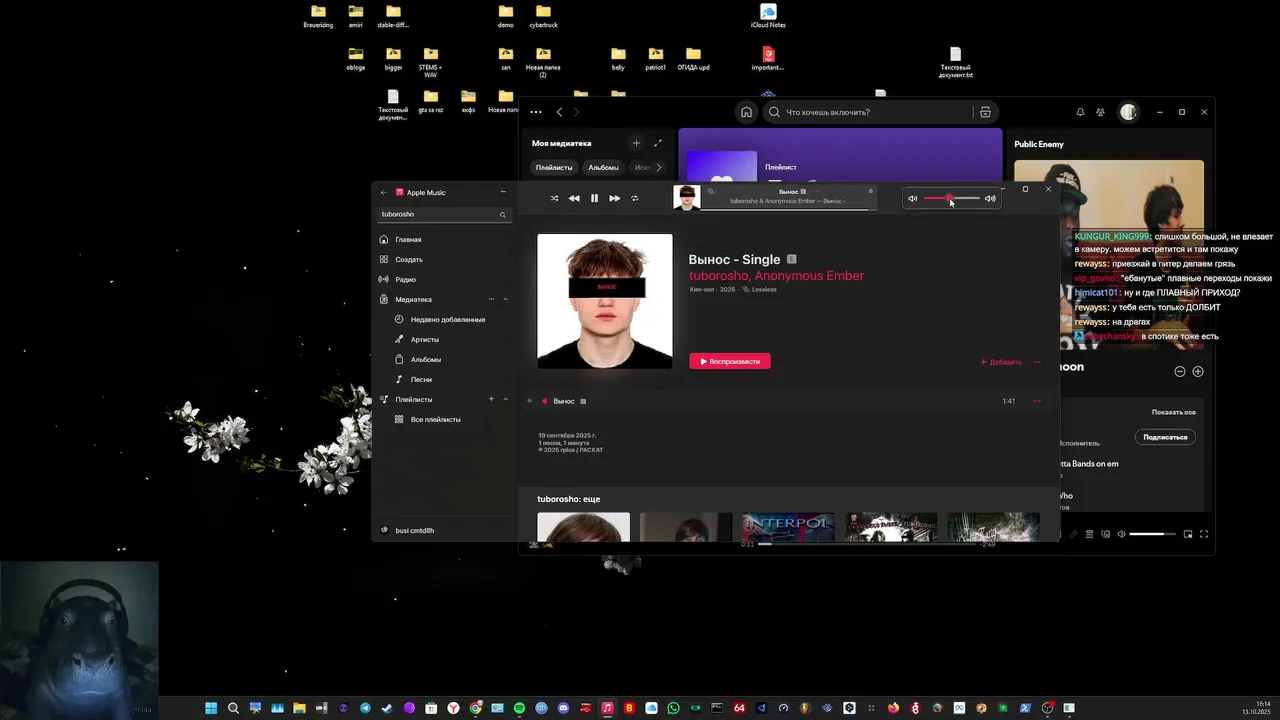Open Spotify friends activity icon
This screenshot has width=1280, height=720.
click(x=1101, y=112)
